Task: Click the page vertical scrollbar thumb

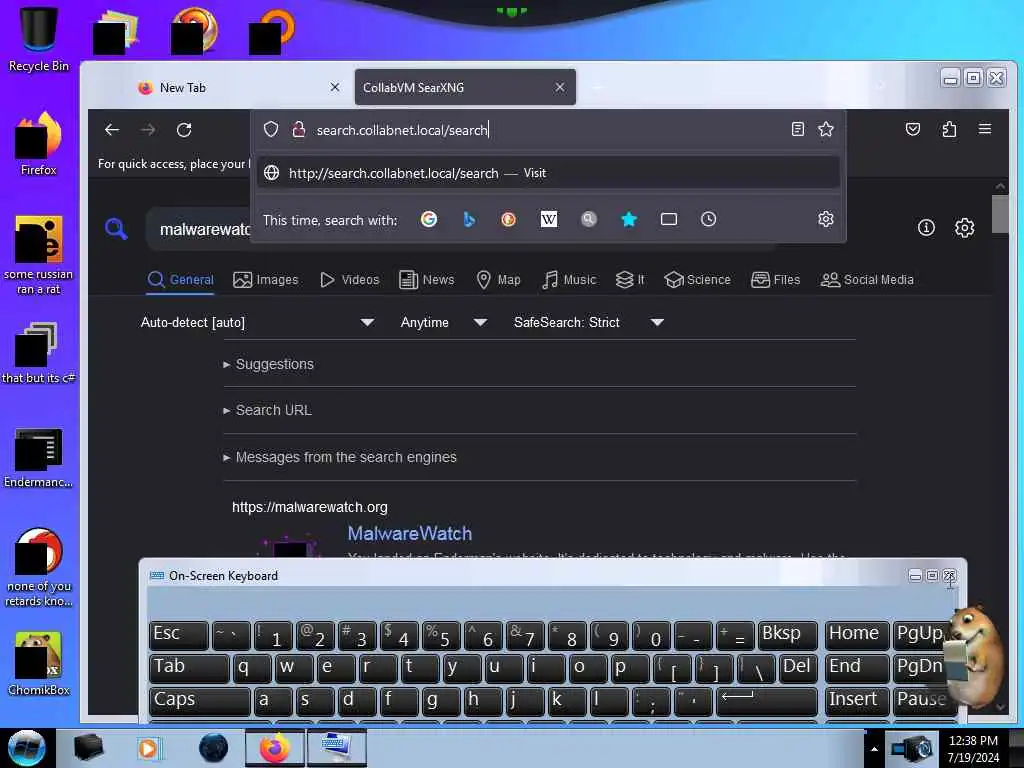Action: pyautogui.click(x=1000, y=214)
